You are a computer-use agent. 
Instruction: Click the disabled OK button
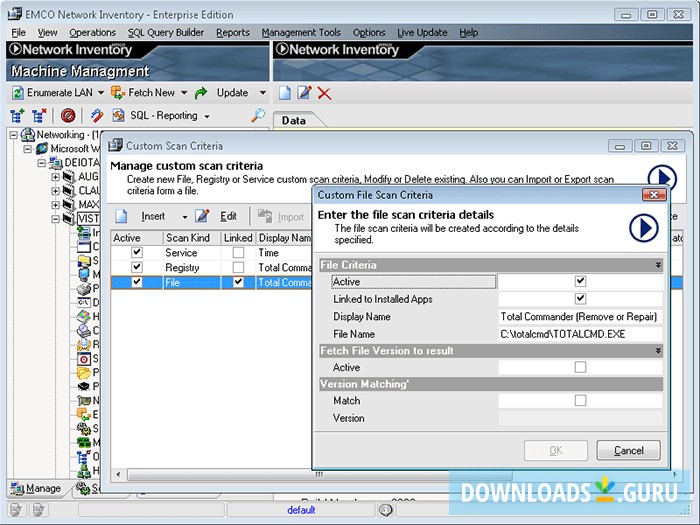556,450
